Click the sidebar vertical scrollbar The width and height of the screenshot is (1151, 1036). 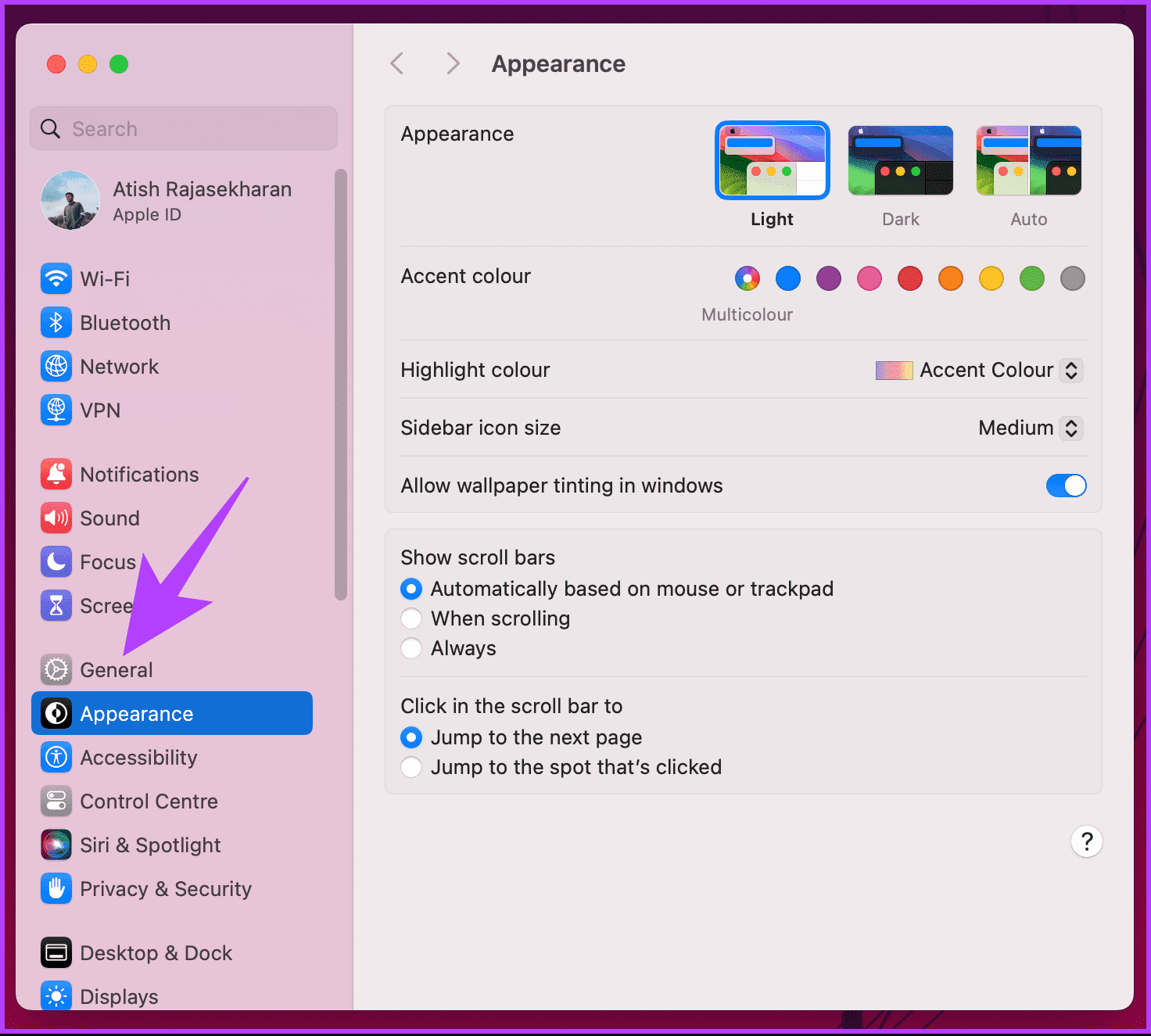340,385
